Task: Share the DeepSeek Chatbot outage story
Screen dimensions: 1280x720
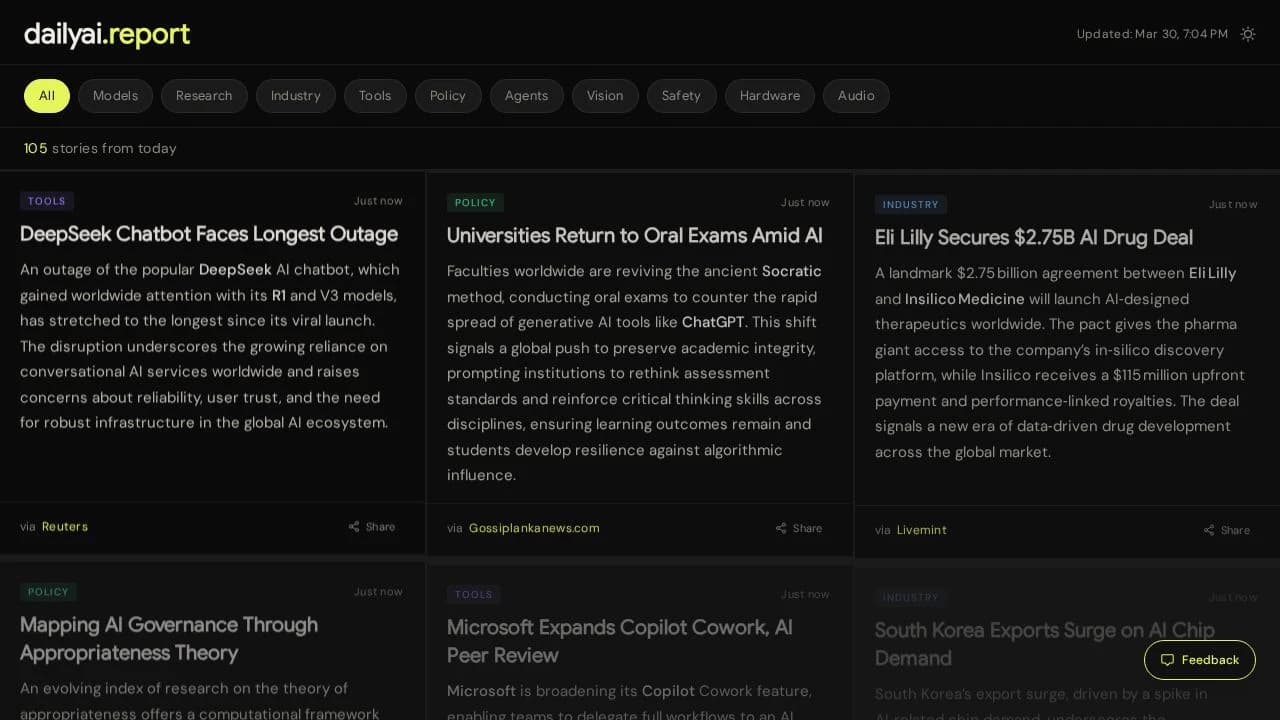Action: [371, 526]
